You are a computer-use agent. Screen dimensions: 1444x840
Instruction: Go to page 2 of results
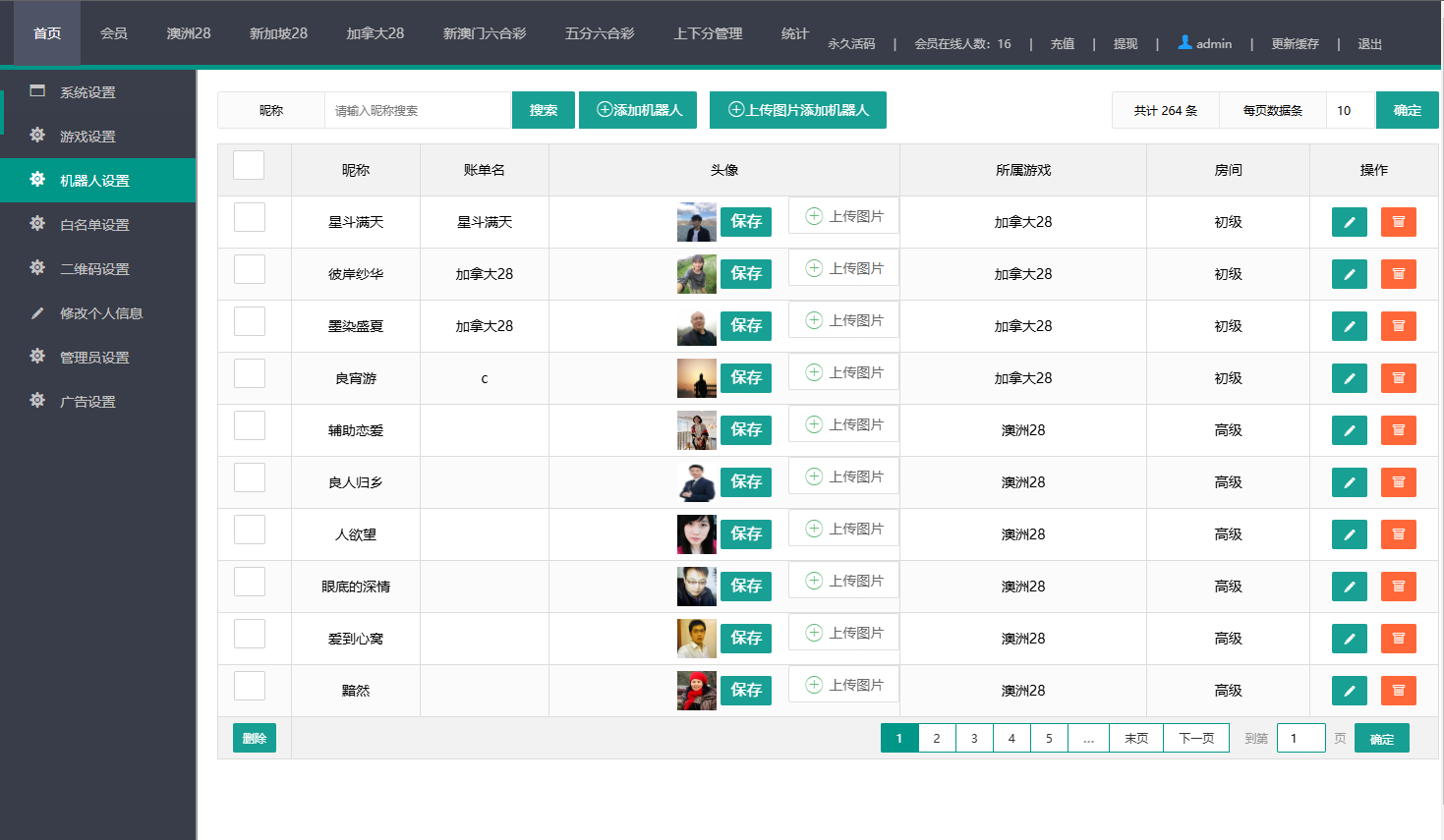pos(937,738)
